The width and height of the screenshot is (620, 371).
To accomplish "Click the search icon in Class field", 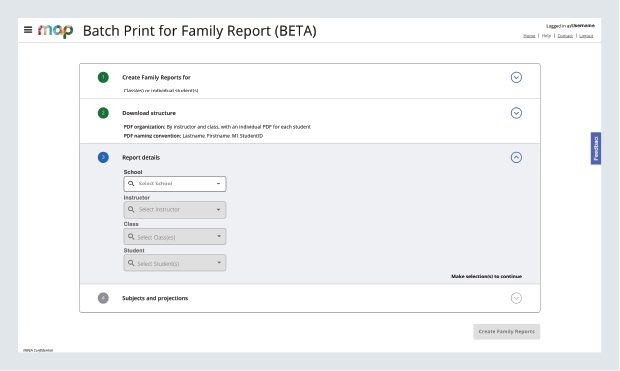I will pyautogui.click(x=131, y=237).
